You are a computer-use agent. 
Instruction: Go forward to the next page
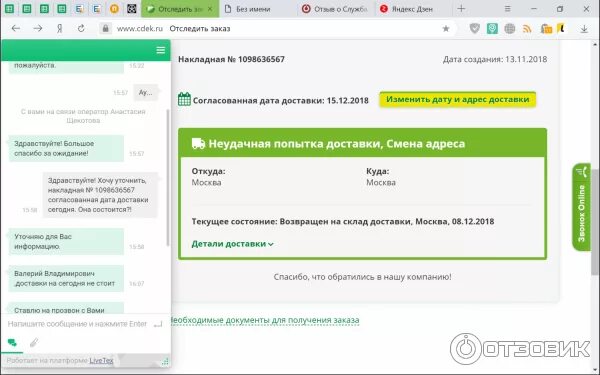[x=38, y=28]
